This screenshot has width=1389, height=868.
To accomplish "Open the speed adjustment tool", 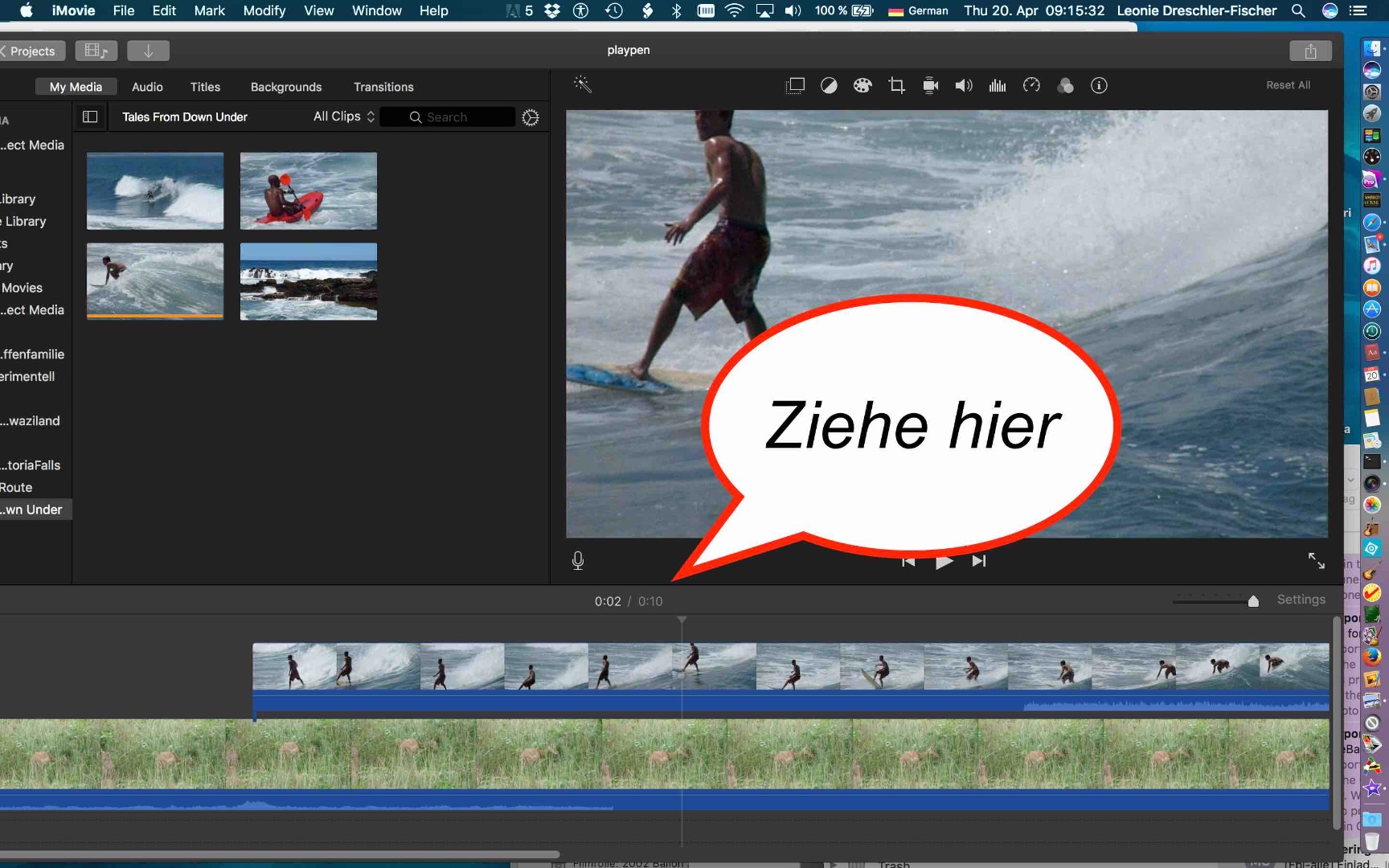I will pos(1031,85).
